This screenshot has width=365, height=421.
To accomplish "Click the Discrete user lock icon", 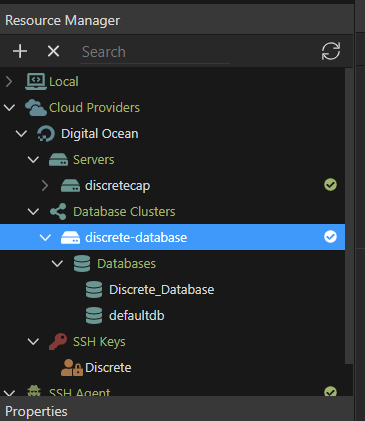I will click(x=72, y=368).
